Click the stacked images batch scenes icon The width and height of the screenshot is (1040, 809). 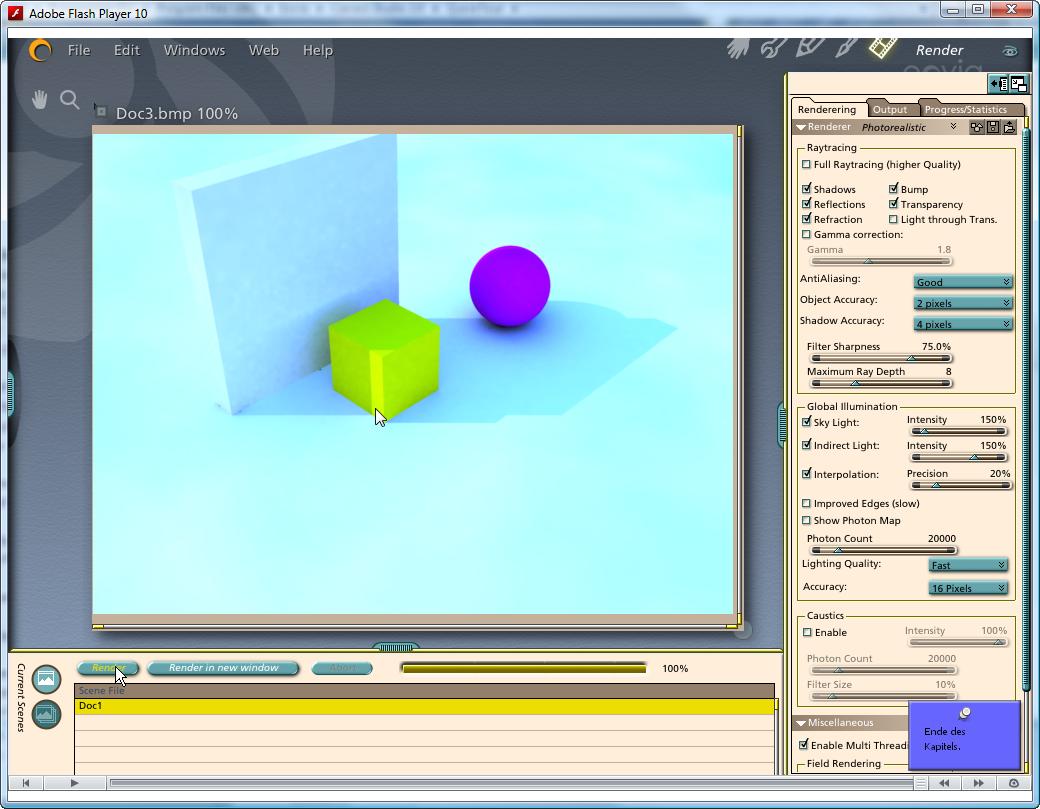click(x=46, y=715)
